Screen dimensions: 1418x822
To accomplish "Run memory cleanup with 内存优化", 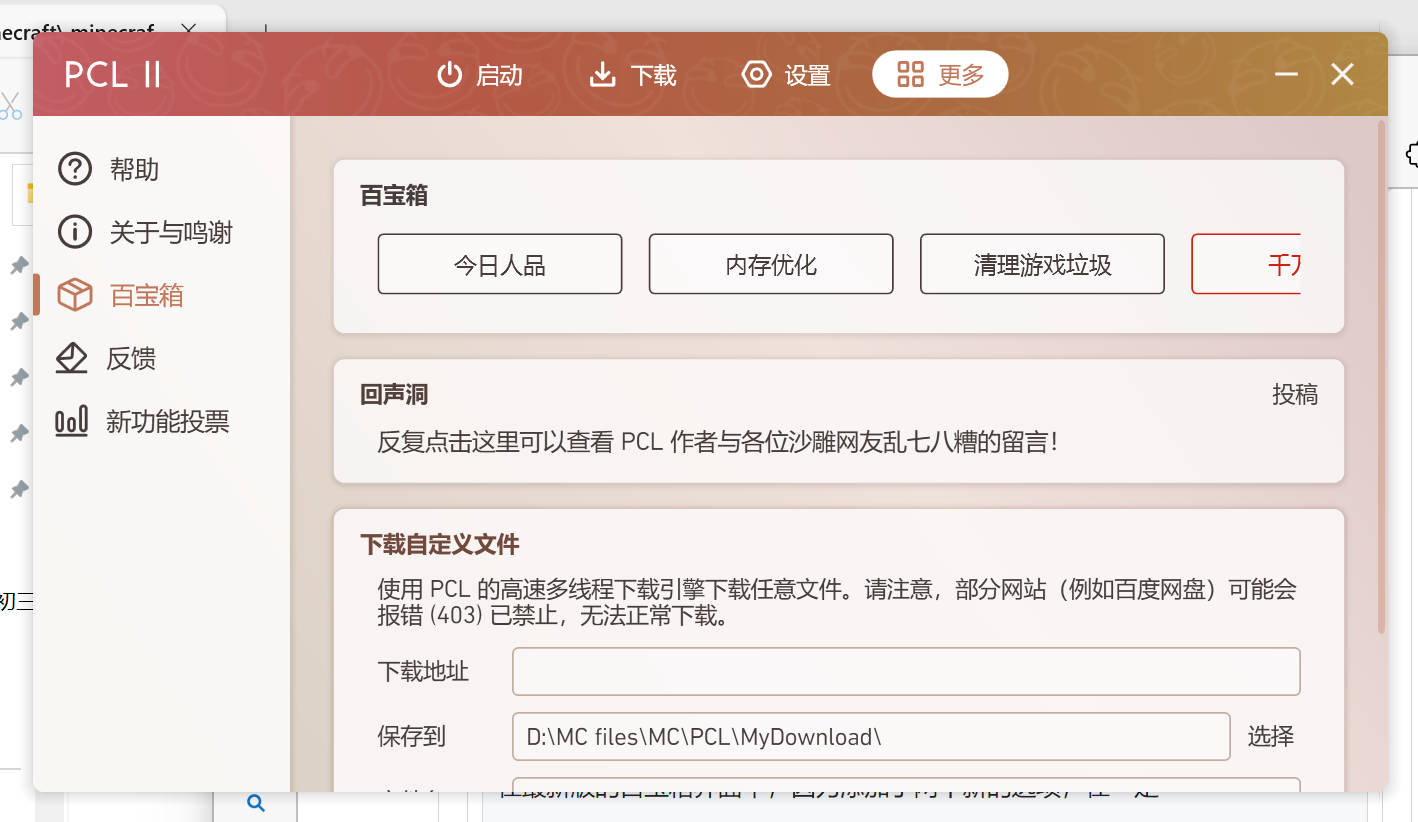I will 771,263.
